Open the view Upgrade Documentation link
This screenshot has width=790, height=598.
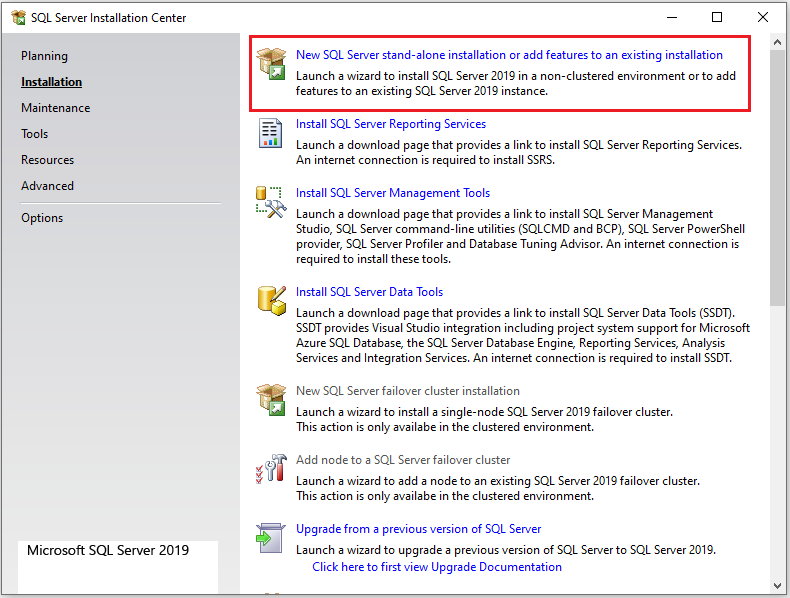coord(437,567)
